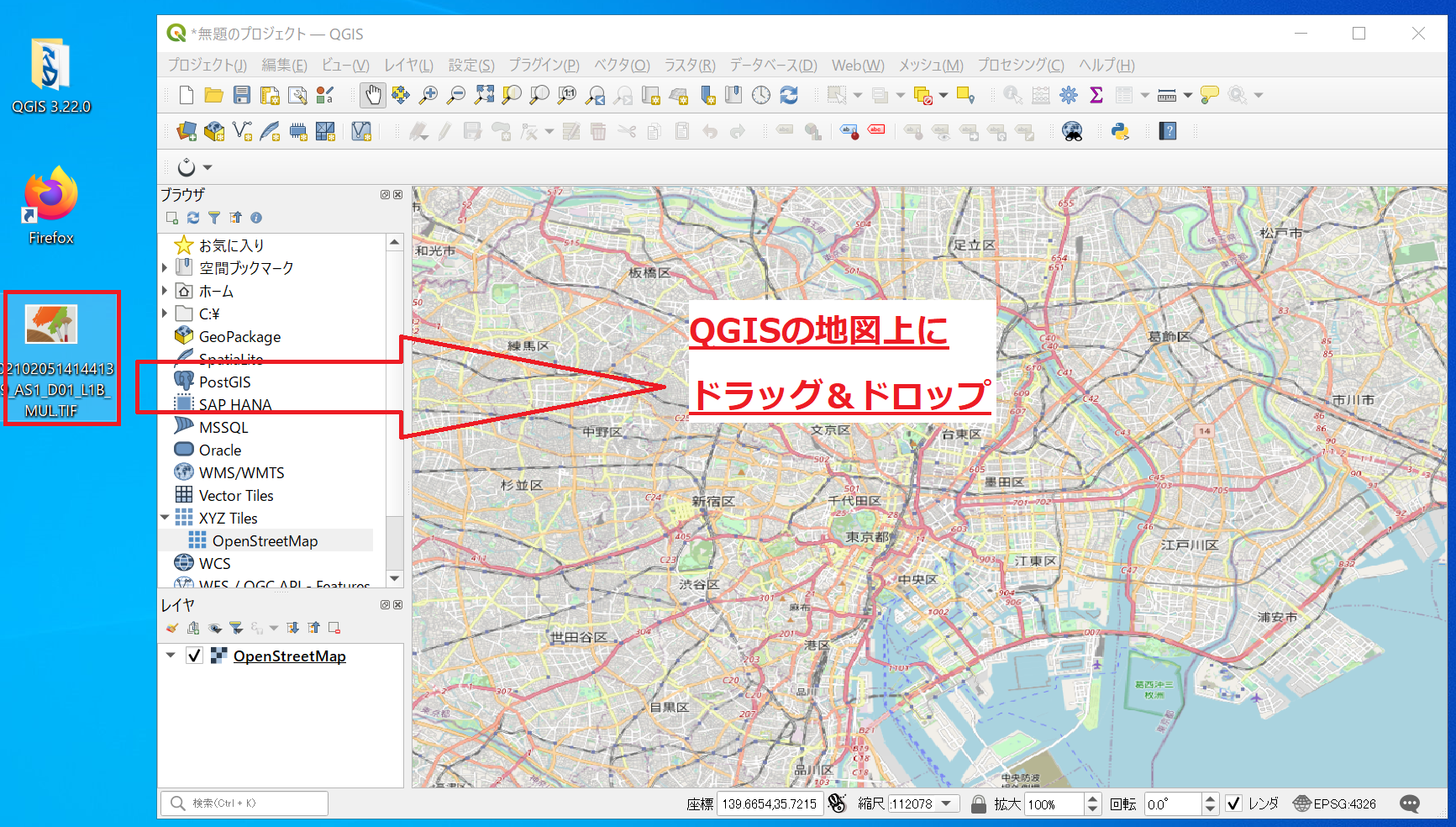Image resolution: width=1456 pixels, height=827 pixels.
Task: Open the Raster menu
Action: pos(690,65)
